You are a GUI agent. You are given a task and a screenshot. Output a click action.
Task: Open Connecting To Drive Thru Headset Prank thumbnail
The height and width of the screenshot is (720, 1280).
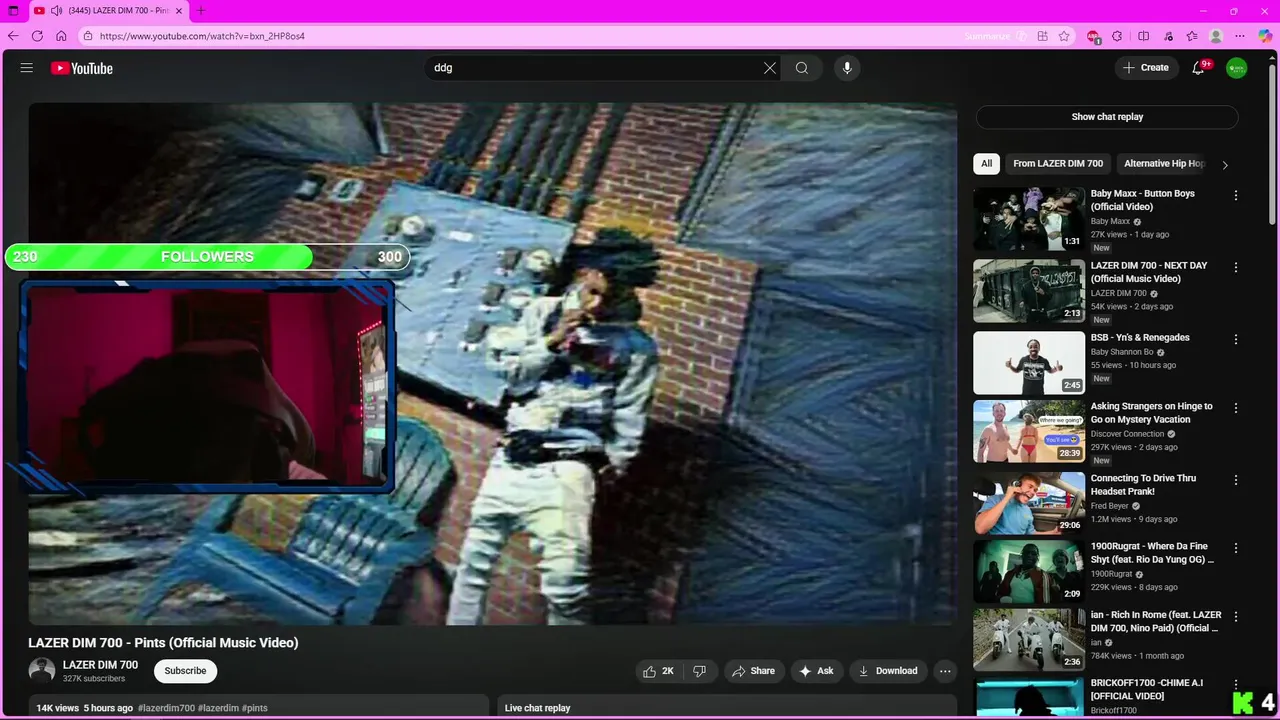click(1029, 504)
